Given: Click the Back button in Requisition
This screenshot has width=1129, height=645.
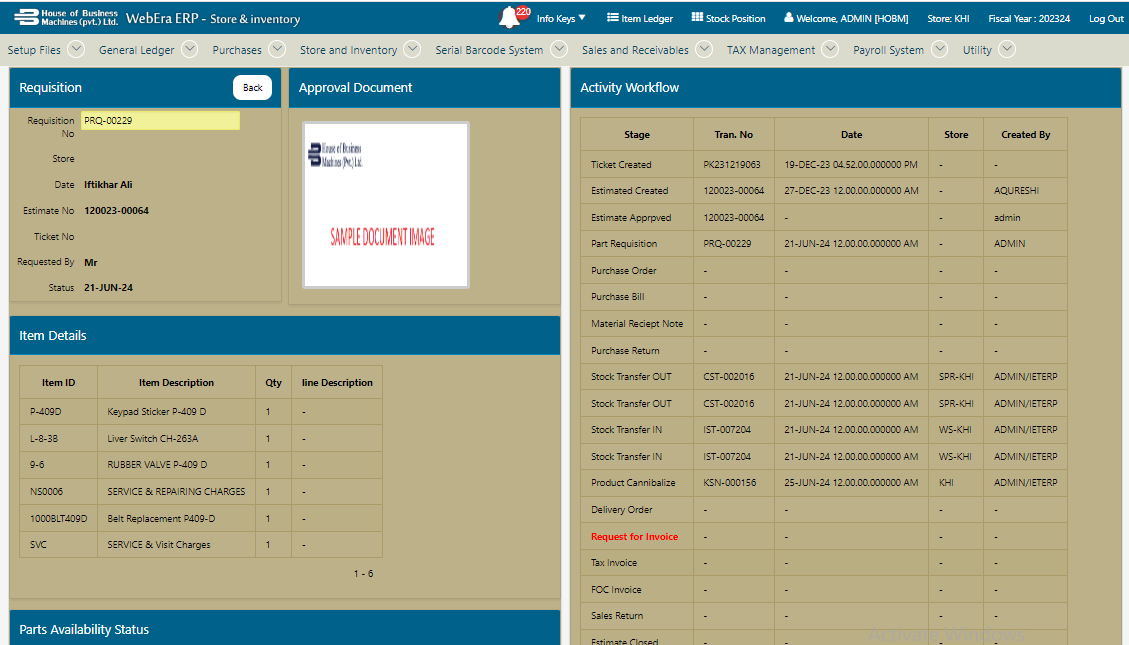Looking at the screenshot, I should 253,87.
